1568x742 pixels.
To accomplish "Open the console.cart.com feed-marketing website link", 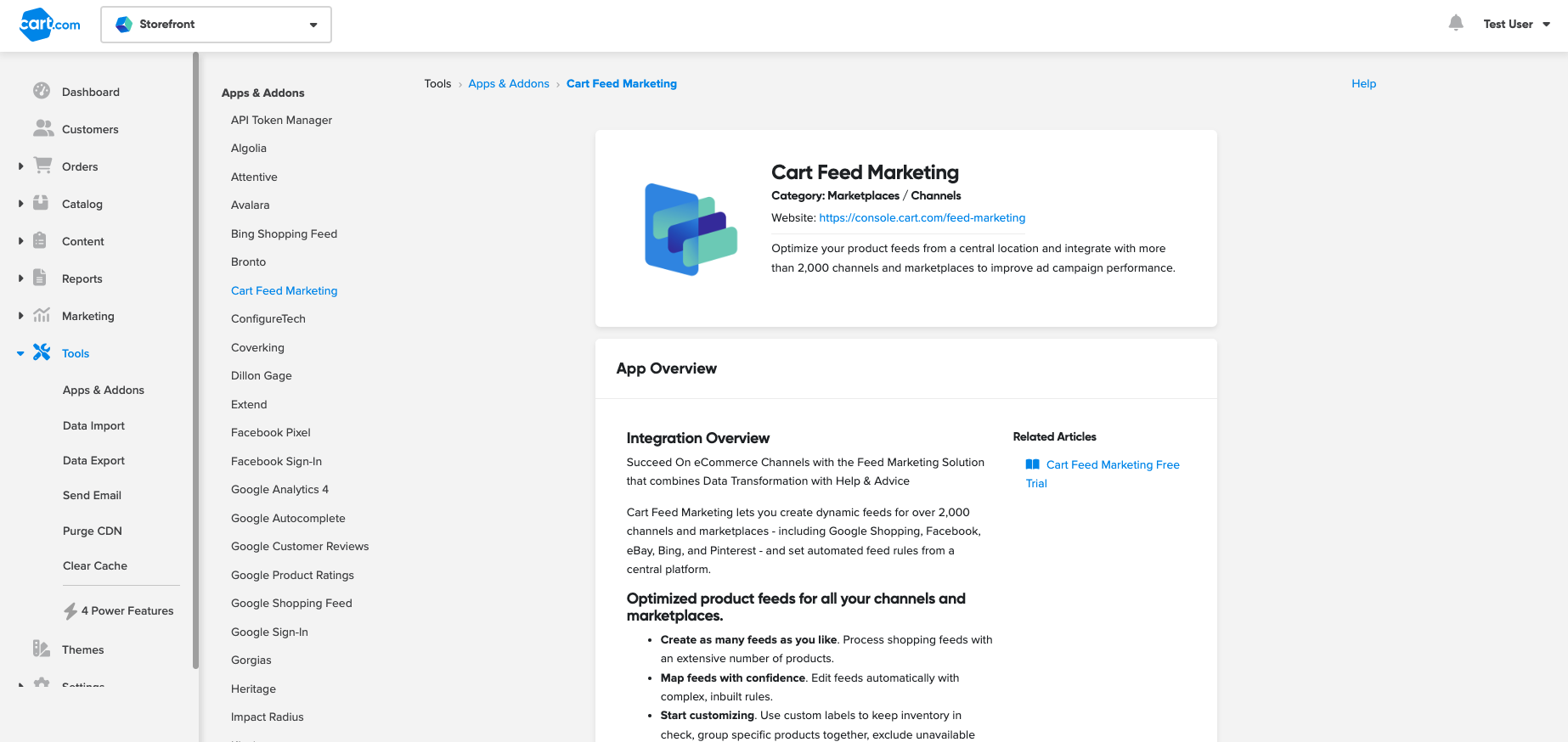I will coord(922,217).
